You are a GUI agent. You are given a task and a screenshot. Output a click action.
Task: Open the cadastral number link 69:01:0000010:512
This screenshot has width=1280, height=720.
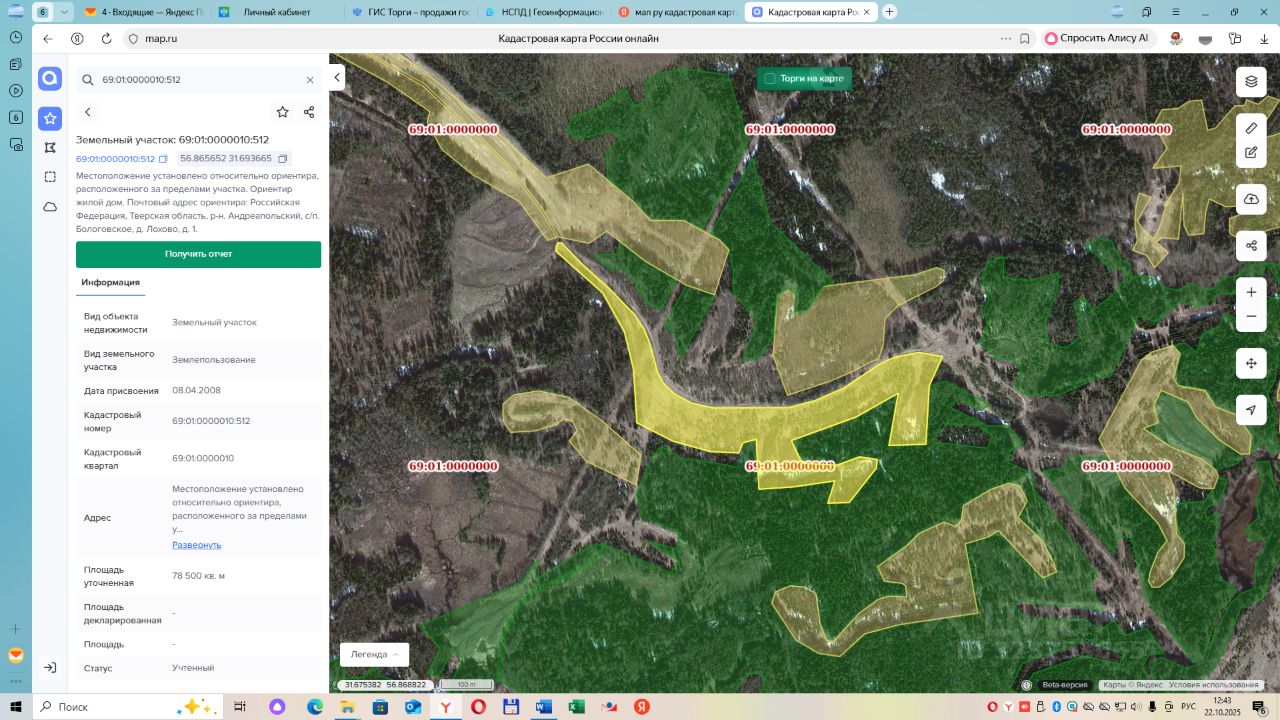[x=115, y=159]
